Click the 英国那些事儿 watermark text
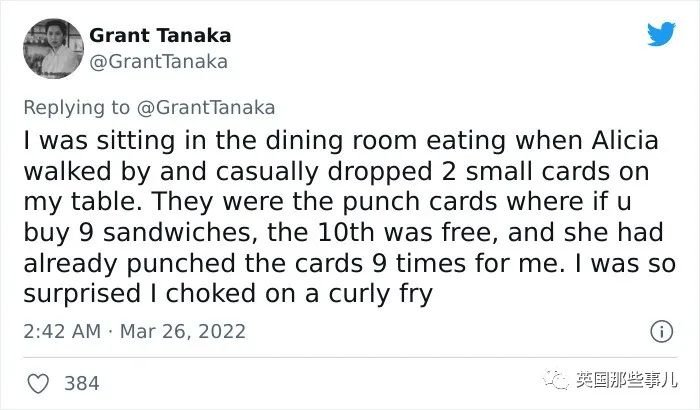700x410 pixels. click(626, 380)
